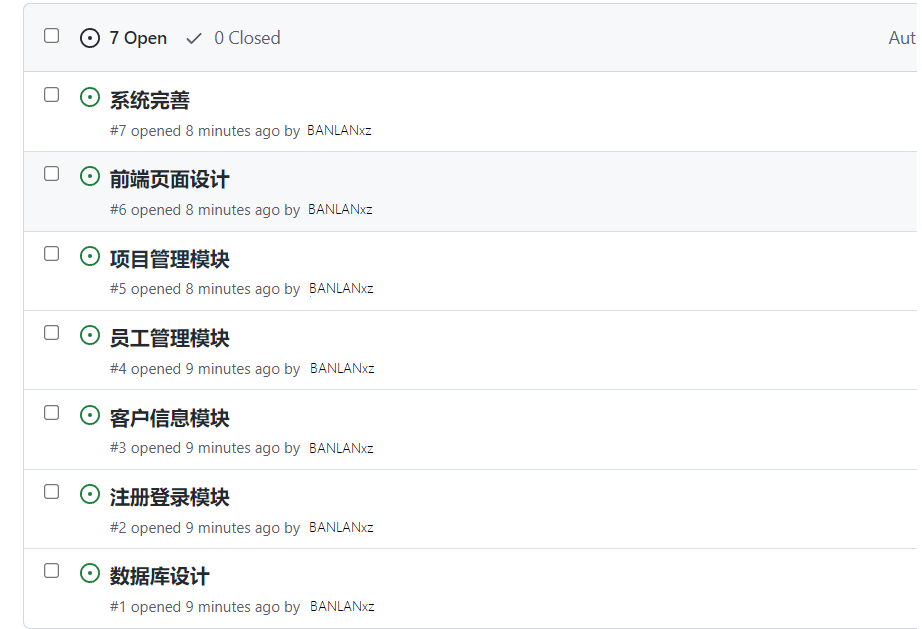922x629 pixels.
Task: Click open-issue icon beside 员工管理模块
Action: point(90,336)
